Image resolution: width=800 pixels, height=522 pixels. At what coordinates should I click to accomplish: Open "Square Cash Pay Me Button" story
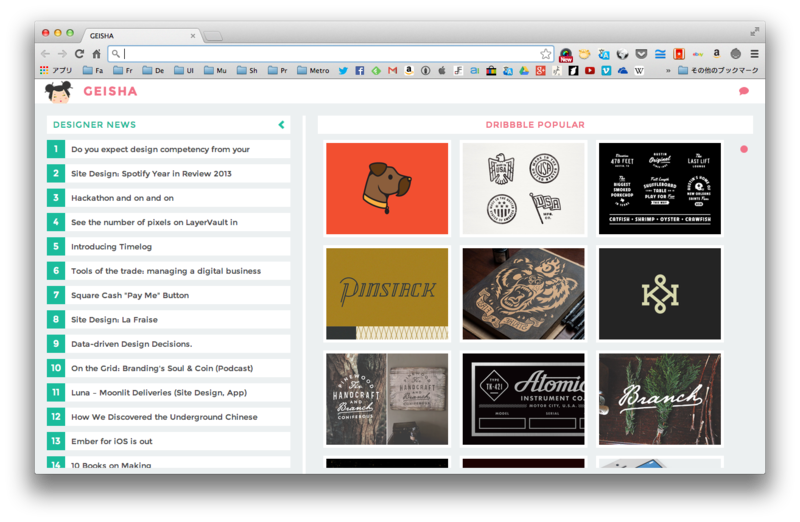168,295
